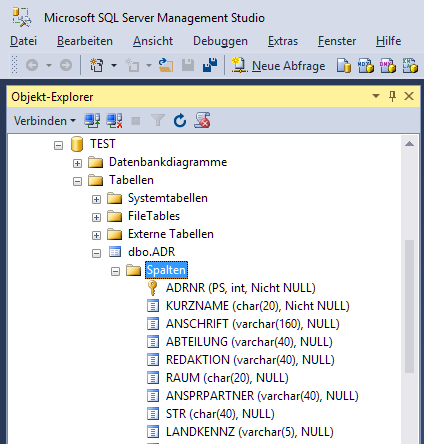The image size is (424, 444).
Task: Toggle the Objekt-Explorer auto-hide pin
Action: click(x=392, y=96)
